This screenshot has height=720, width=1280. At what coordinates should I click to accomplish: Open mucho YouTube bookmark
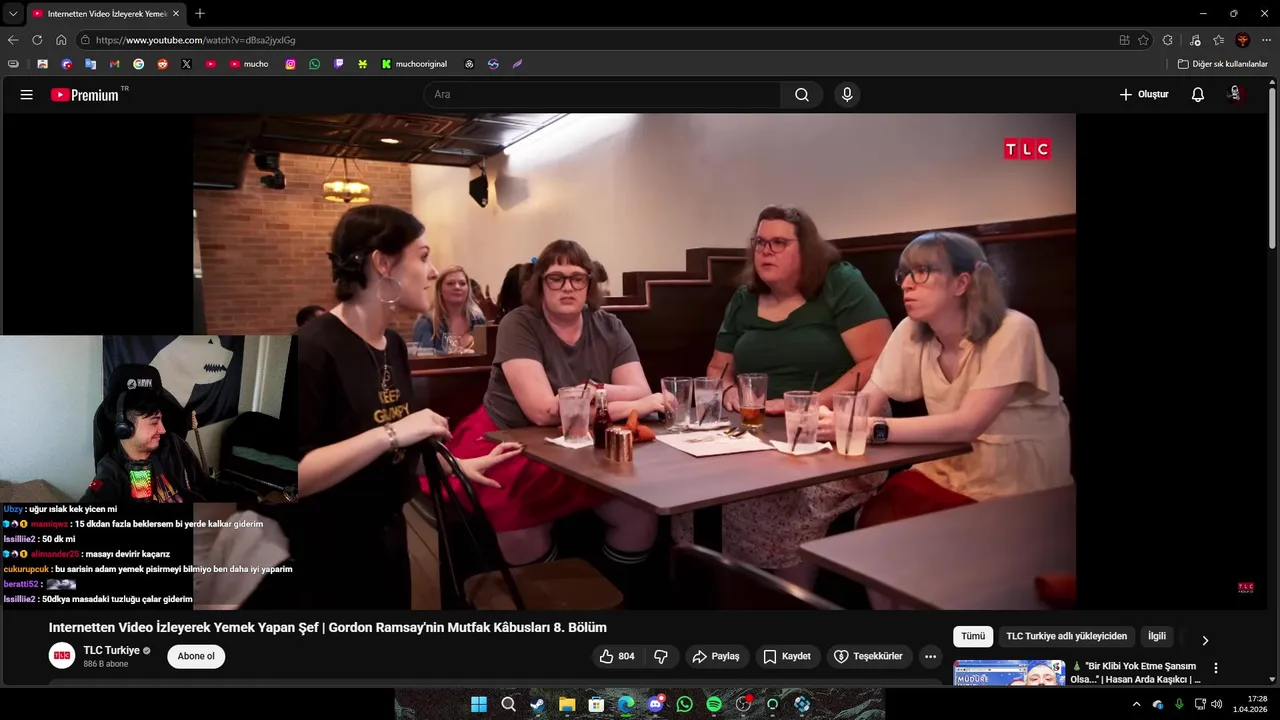point(249,64)
